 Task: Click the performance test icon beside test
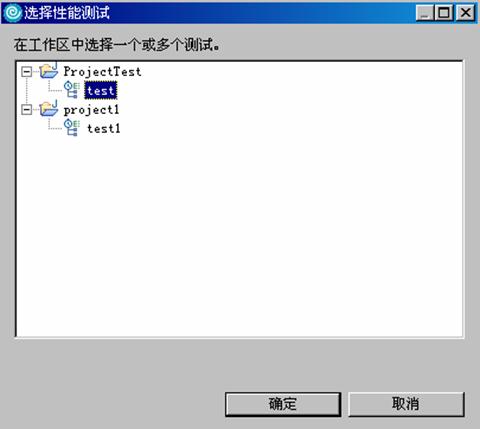(72, 90)
